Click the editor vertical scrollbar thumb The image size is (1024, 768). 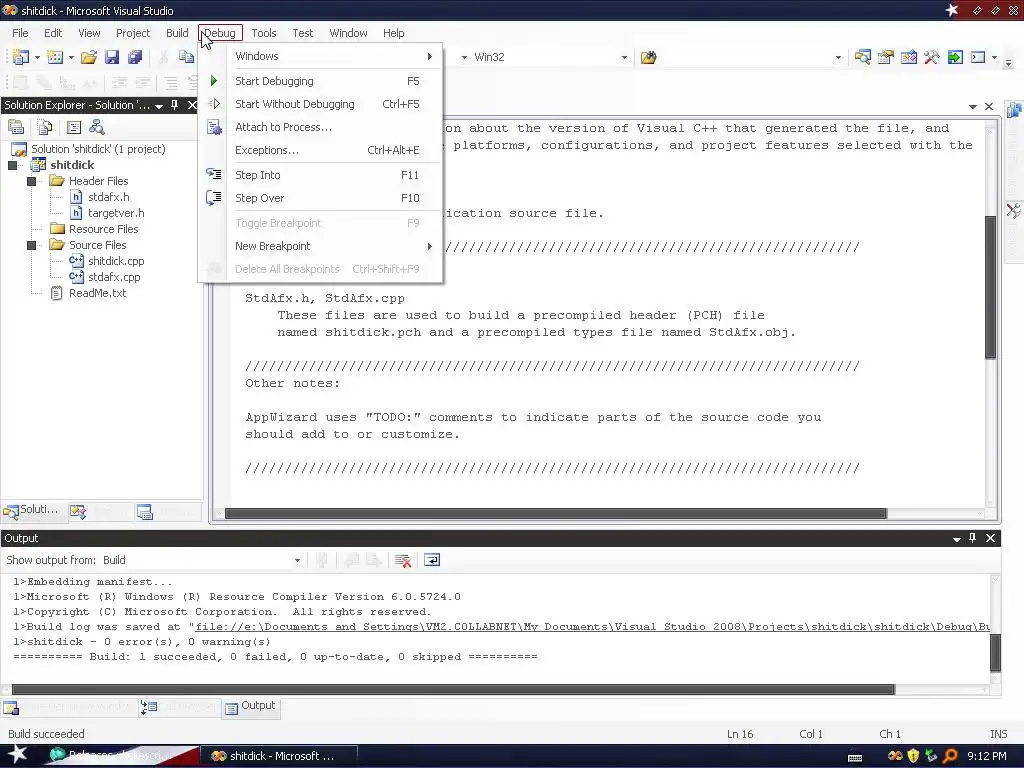click(x=990, y=287)
